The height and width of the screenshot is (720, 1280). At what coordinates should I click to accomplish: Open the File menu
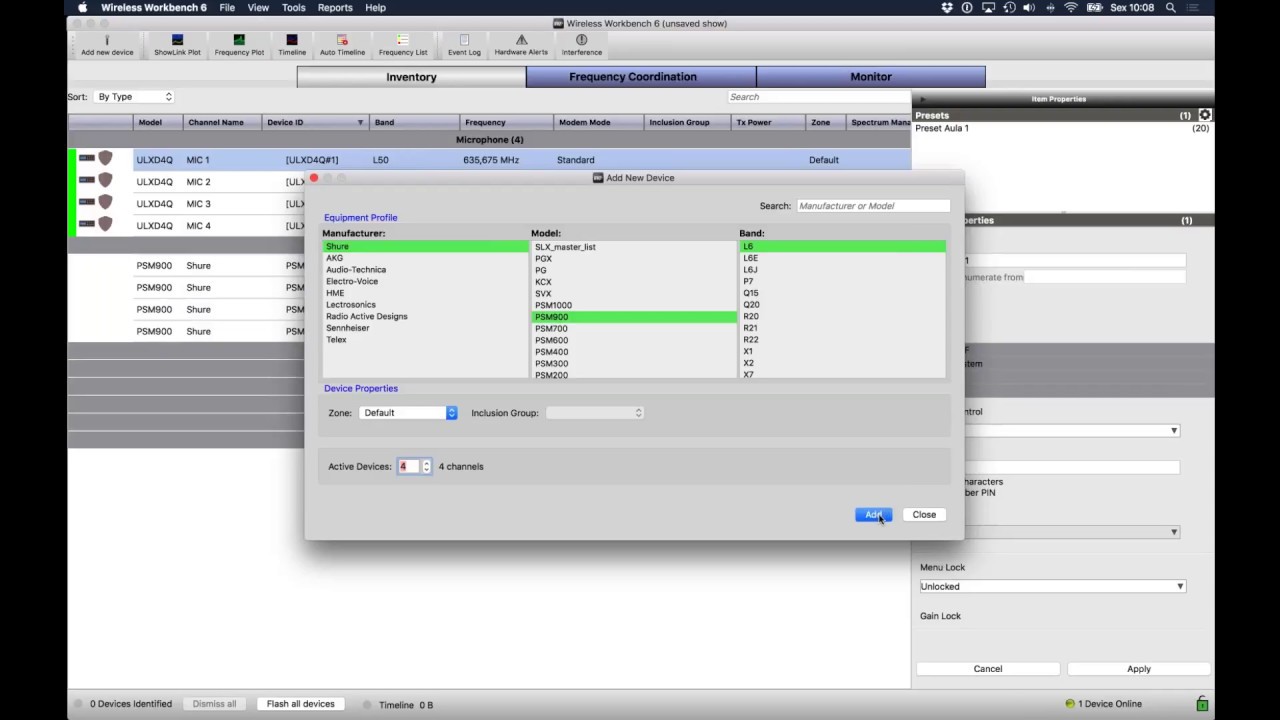point(227,8)
